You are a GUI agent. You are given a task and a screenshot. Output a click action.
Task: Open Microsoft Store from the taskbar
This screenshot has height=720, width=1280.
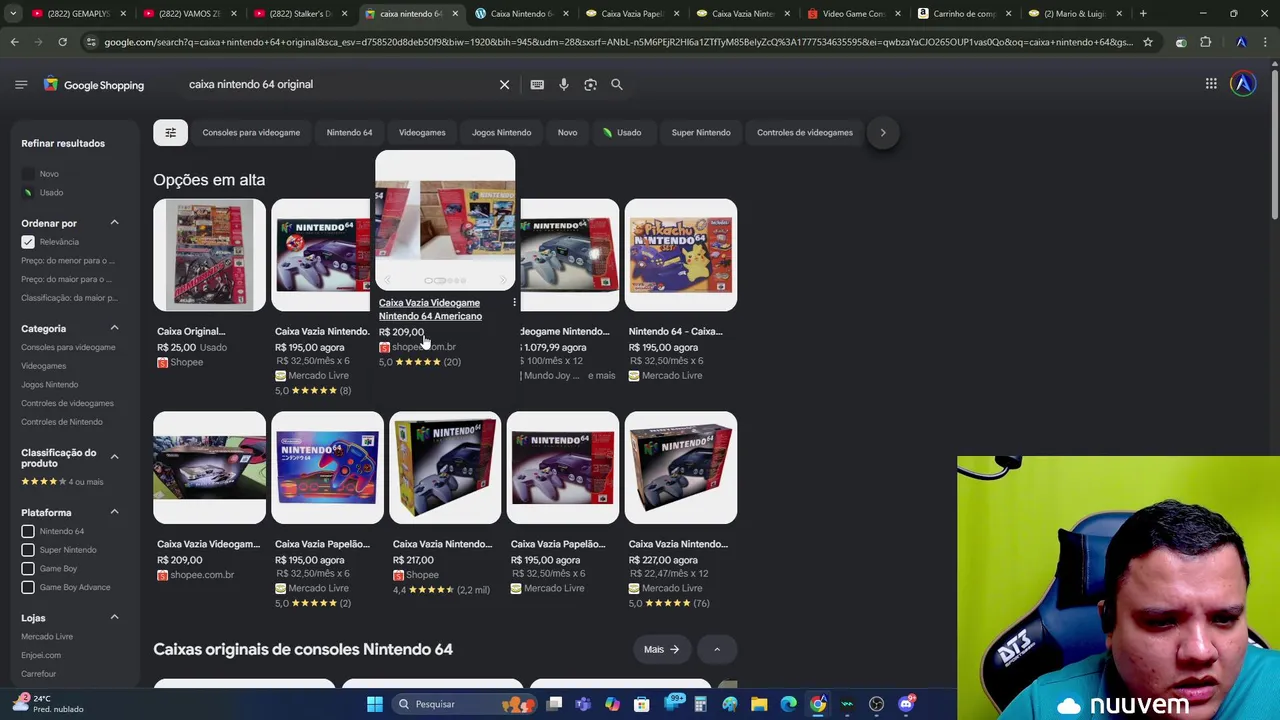click(x=642, y=704)
